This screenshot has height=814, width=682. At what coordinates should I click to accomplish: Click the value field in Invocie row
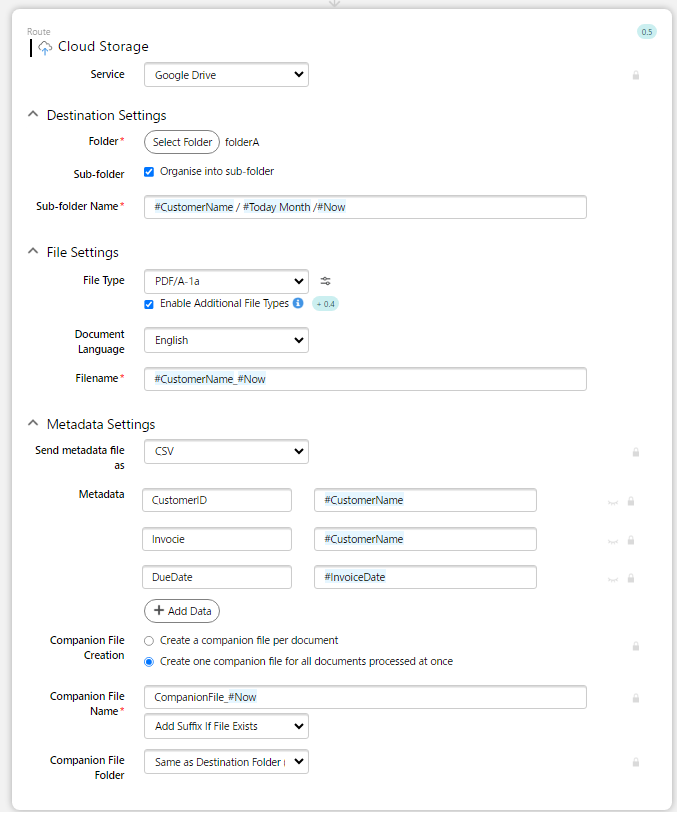[425, 539]
